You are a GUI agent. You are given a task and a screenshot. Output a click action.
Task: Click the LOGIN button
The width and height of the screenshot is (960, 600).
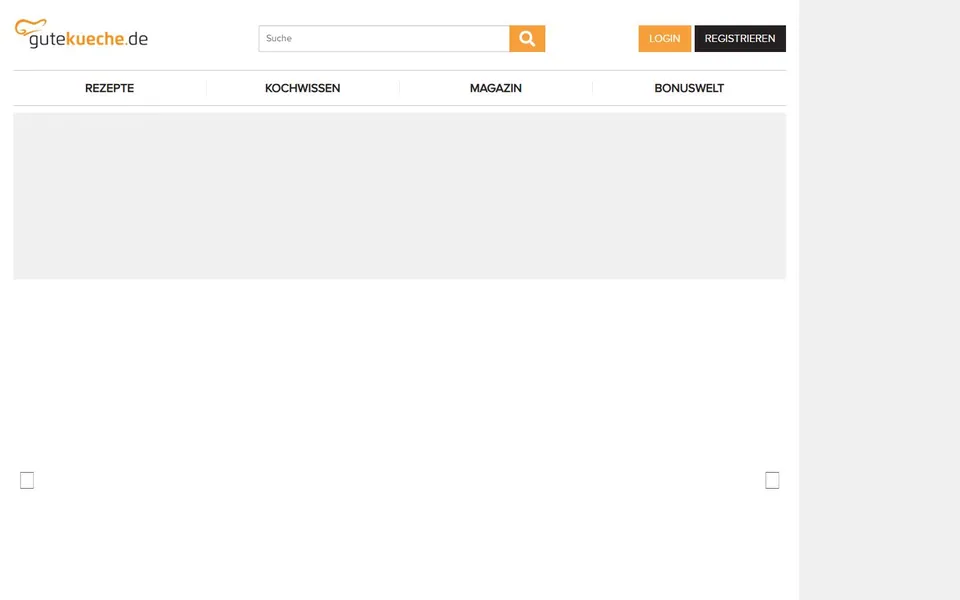point(664,39)
